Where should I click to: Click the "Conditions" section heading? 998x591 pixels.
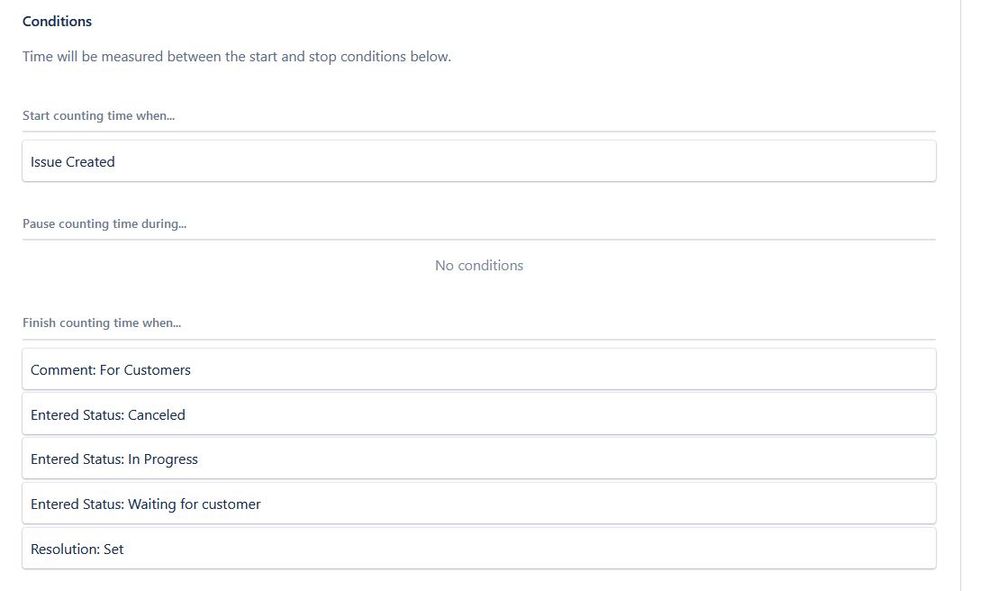57,20
